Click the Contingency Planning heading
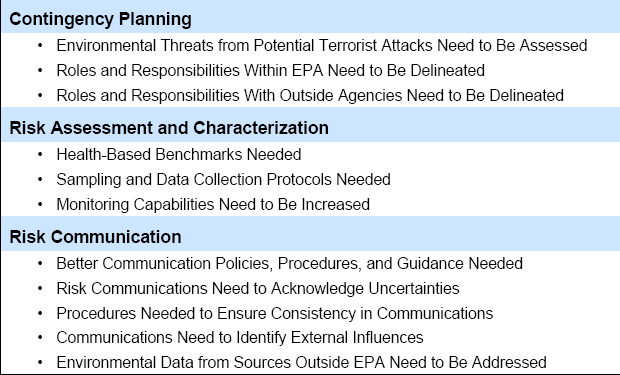This screenshot has width=620, height=375. [100, 19]
